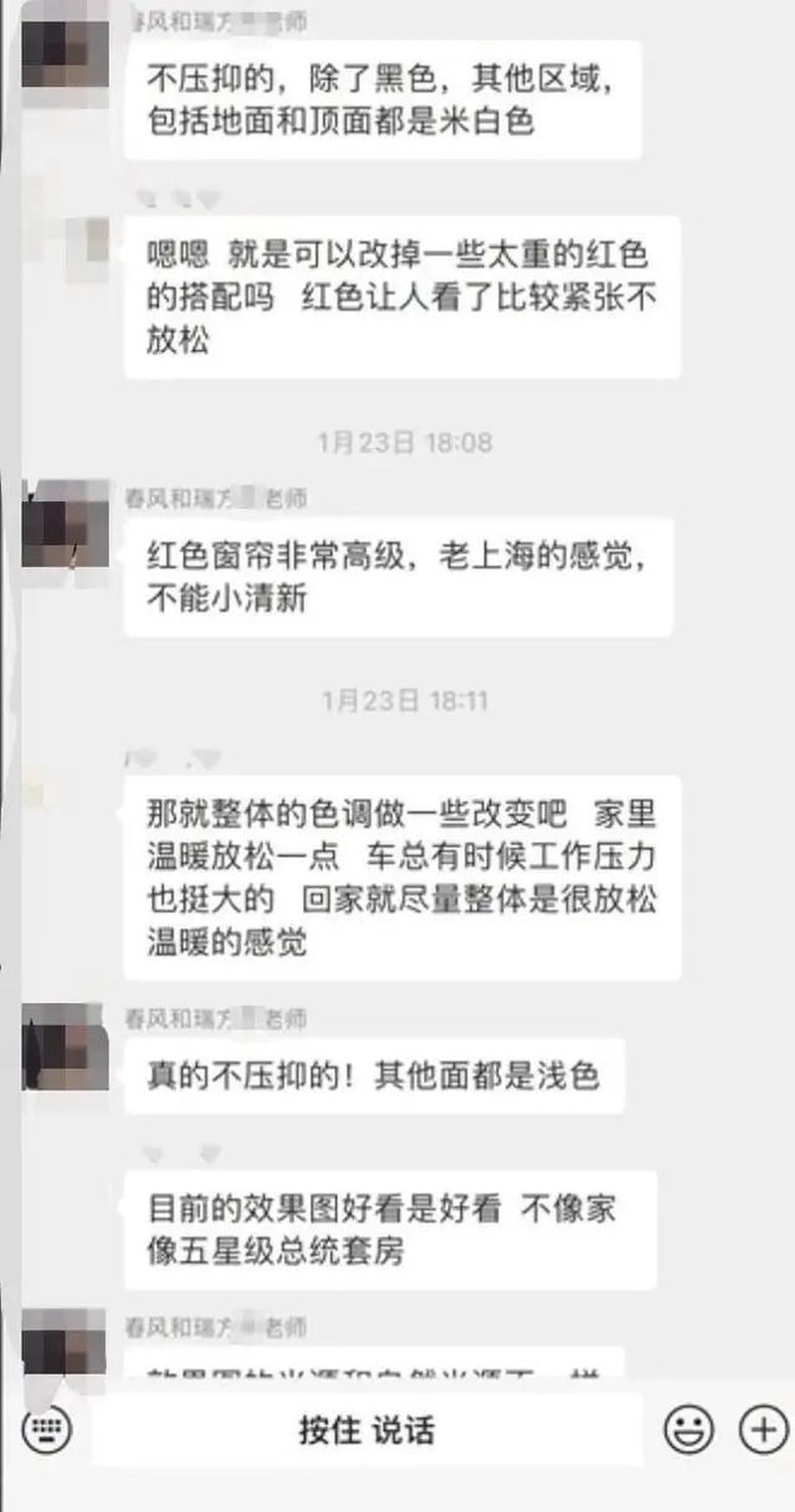The width and height of the screenshot is (795, 1512).
Task: Open the emoji sticker panel
Action: (x=688, y=1429)
